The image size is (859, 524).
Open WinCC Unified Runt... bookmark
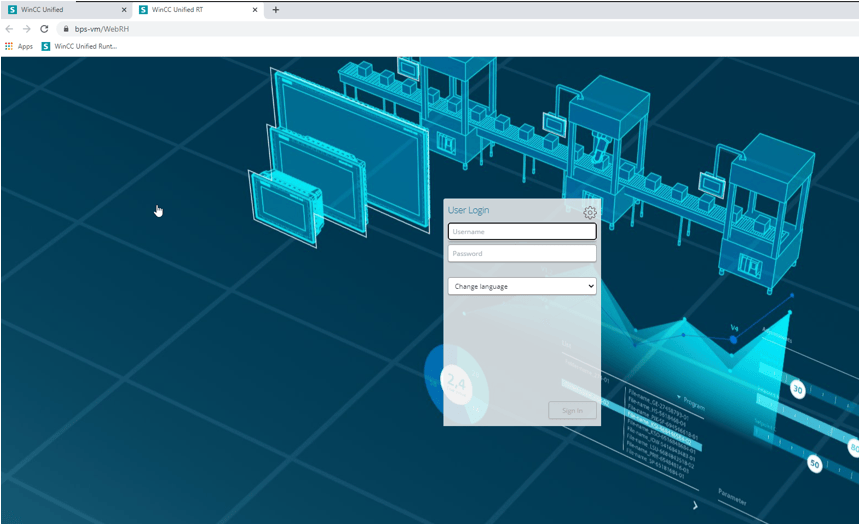click(x=79, y=47)
